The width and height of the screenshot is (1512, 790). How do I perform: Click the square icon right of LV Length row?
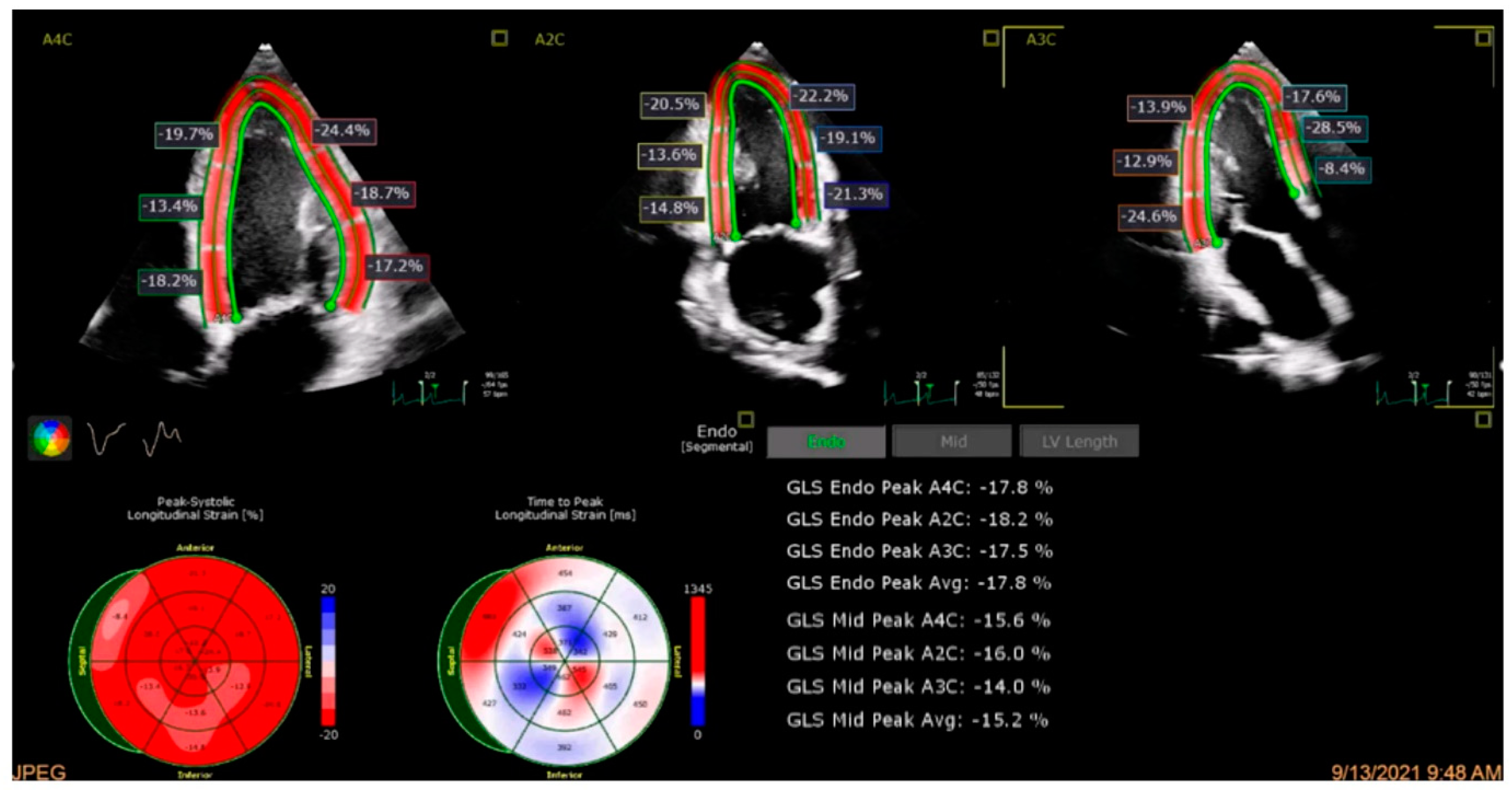pyautogui.click(x=1483, y=419)
